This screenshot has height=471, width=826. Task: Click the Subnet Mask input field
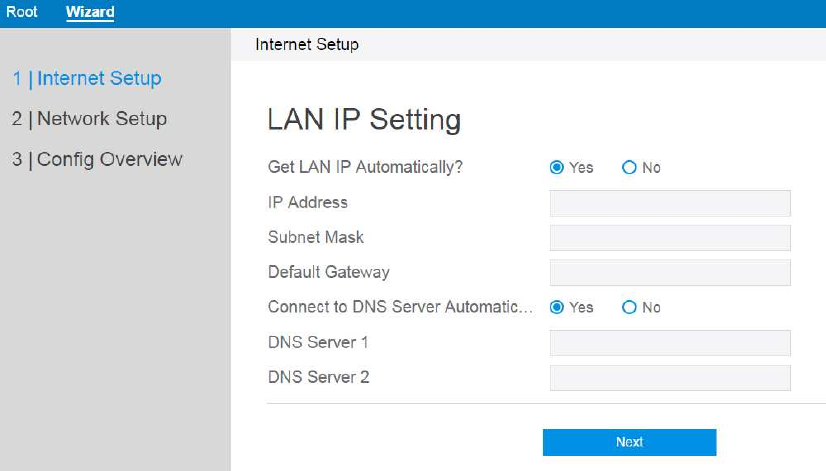tap(670, 238)
